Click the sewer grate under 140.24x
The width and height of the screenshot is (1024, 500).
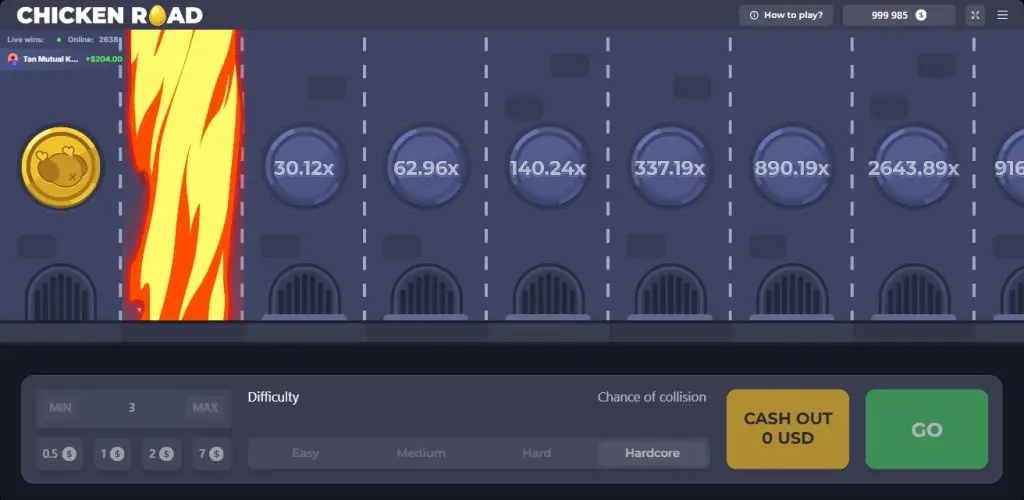pyautogui.click(x=549, y=292)
